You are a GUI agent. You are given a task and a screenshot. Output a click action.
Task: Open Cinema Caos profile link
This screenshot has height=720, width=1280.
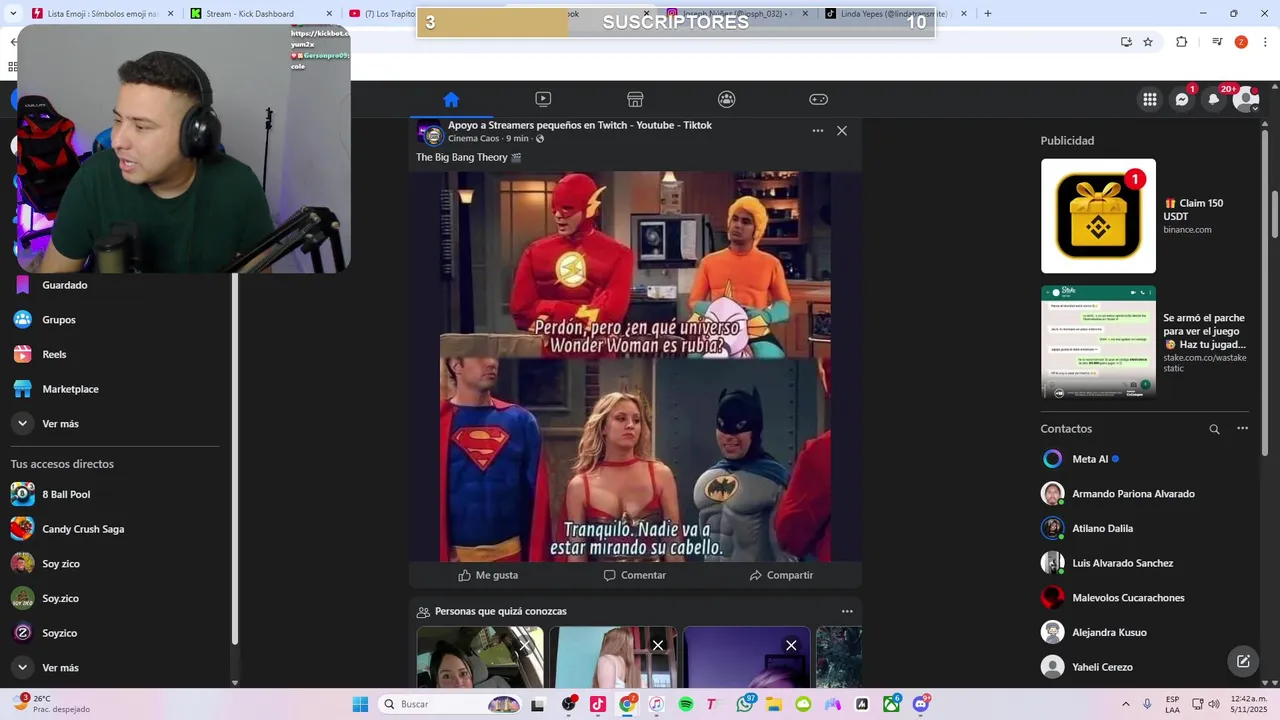coord(473,139)
